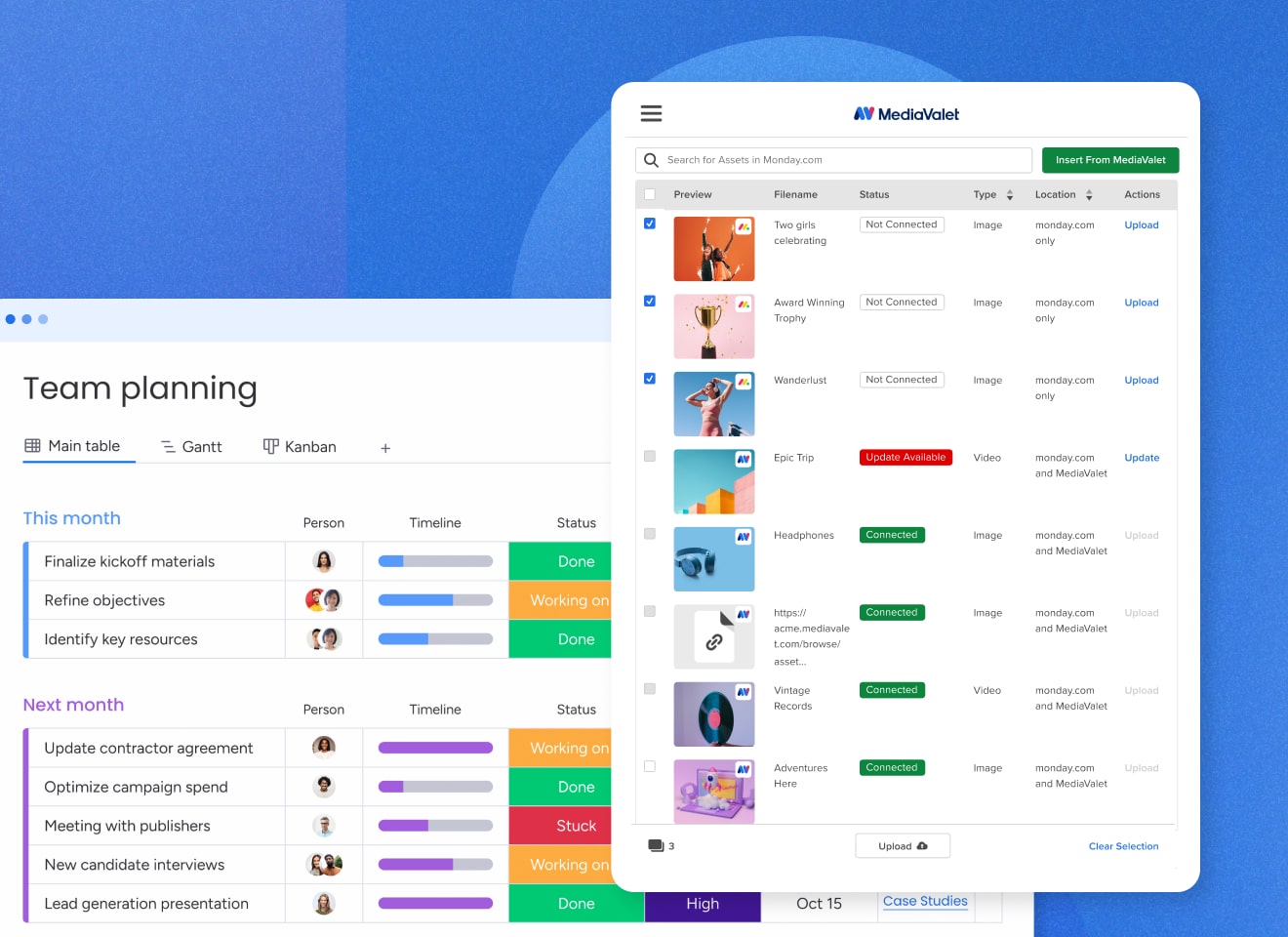The image size is (1288, 937).
Task: Click Insert From MediaValet button
Action: pos(1110,160)
